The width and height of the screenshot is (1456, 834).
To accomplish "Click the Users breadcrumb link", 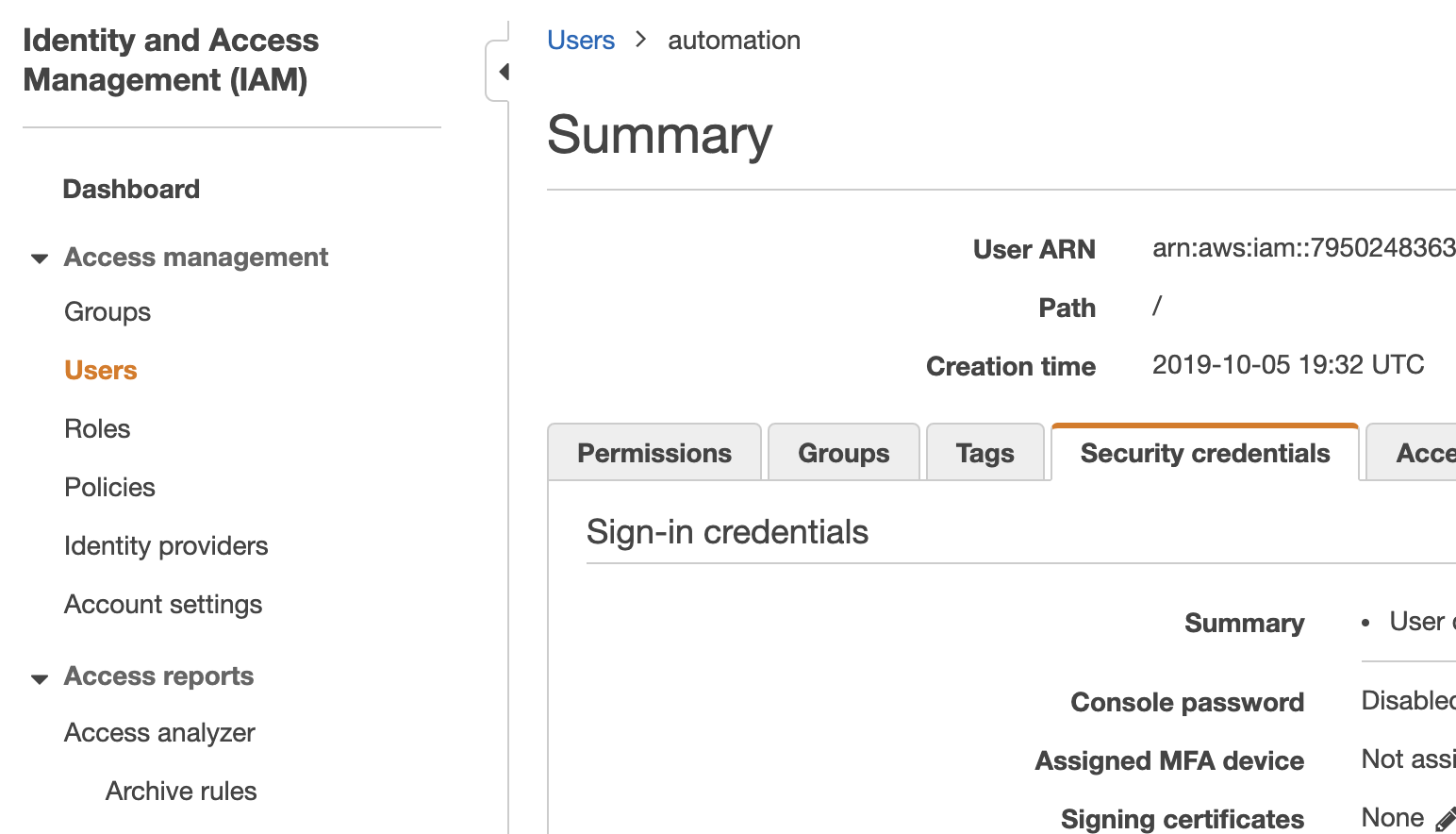I will [580, 40].
